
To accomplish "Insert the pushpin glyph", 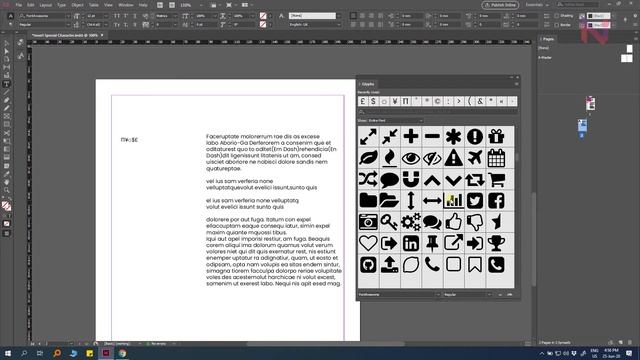I will 432,243.
